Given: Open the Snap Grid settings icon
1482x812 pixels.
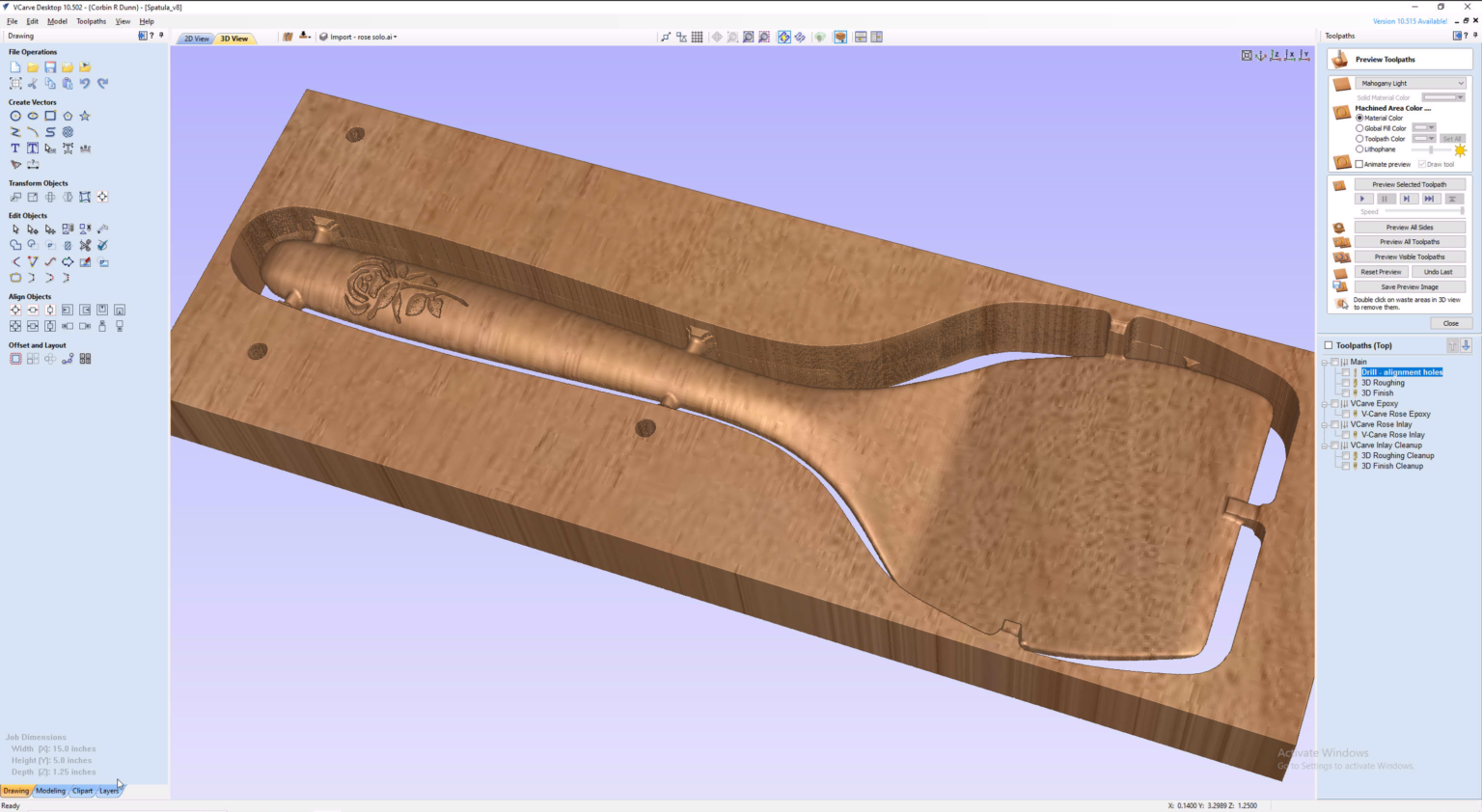Looking at the screenshot, I should 697,37.
